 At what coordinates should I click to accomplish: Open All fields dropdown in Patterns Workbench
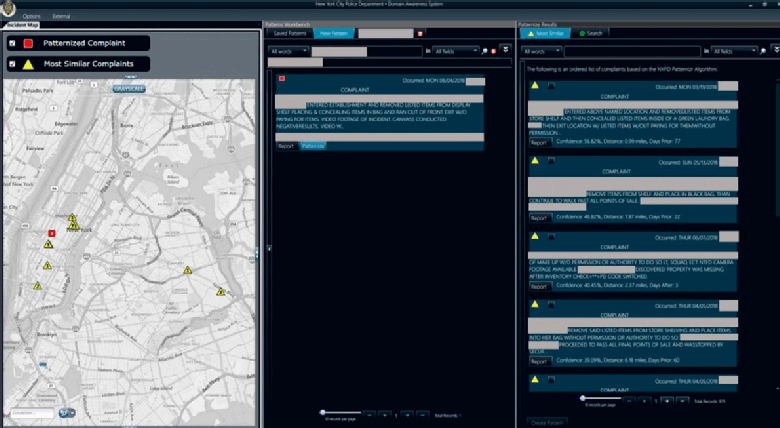pos(456,51)
